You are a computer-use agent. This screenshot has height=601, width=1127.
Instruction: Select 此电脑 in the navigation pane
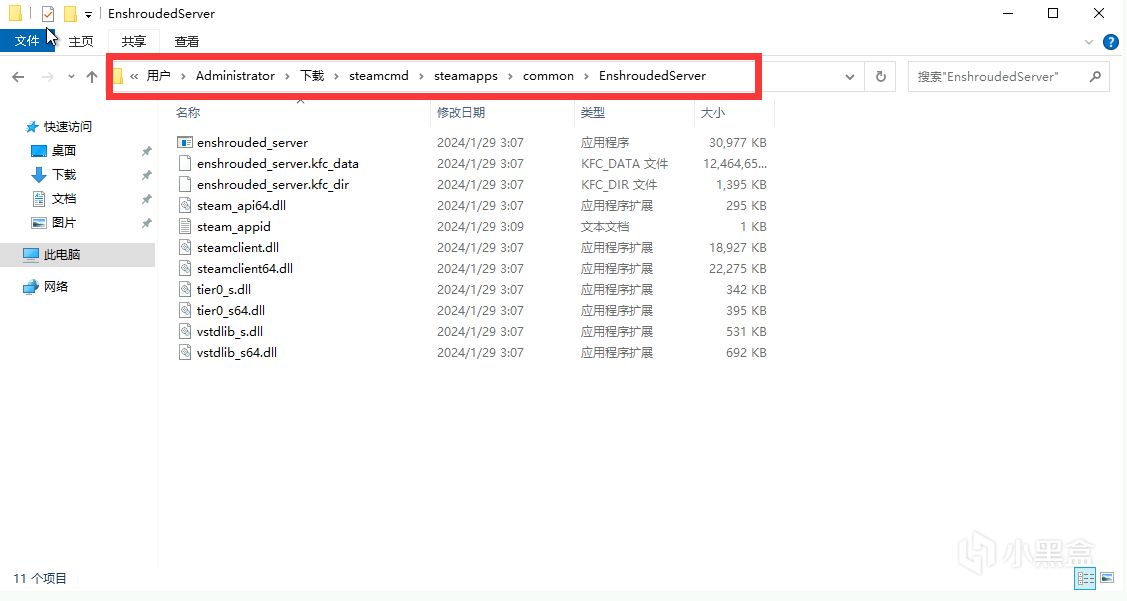tap(62, 254)
